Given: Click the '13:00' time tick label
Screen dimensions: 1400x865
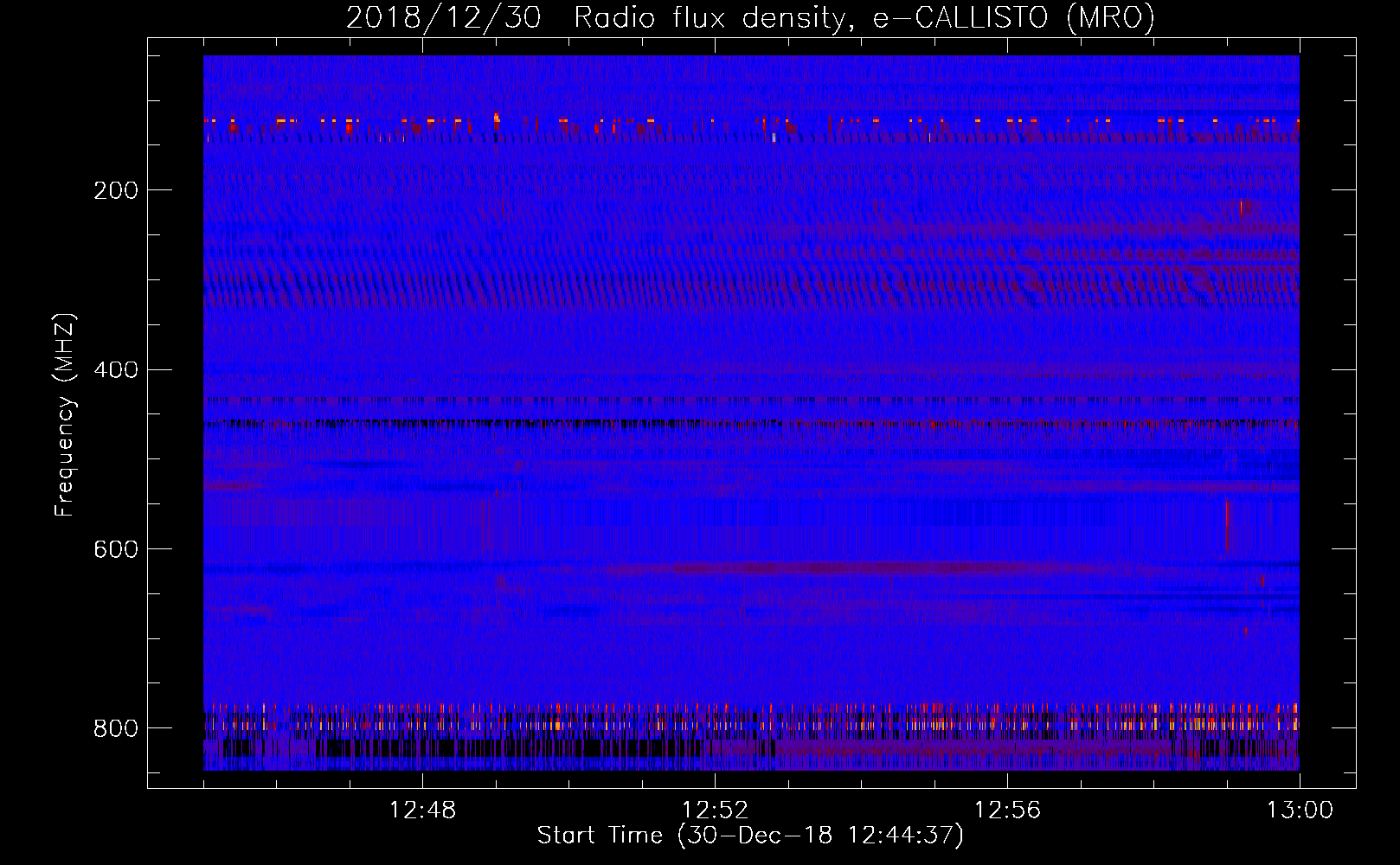Looking at the screenshot, I should pos(1300,811).
